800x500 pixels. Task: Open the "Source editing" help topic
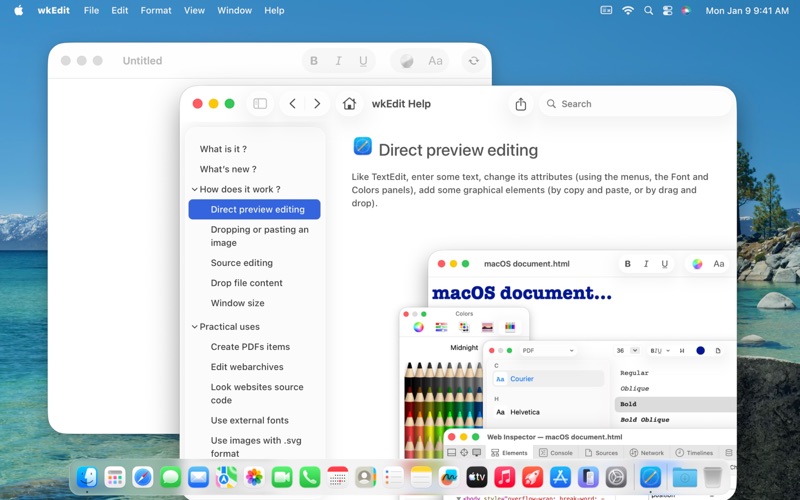point(242,263)
